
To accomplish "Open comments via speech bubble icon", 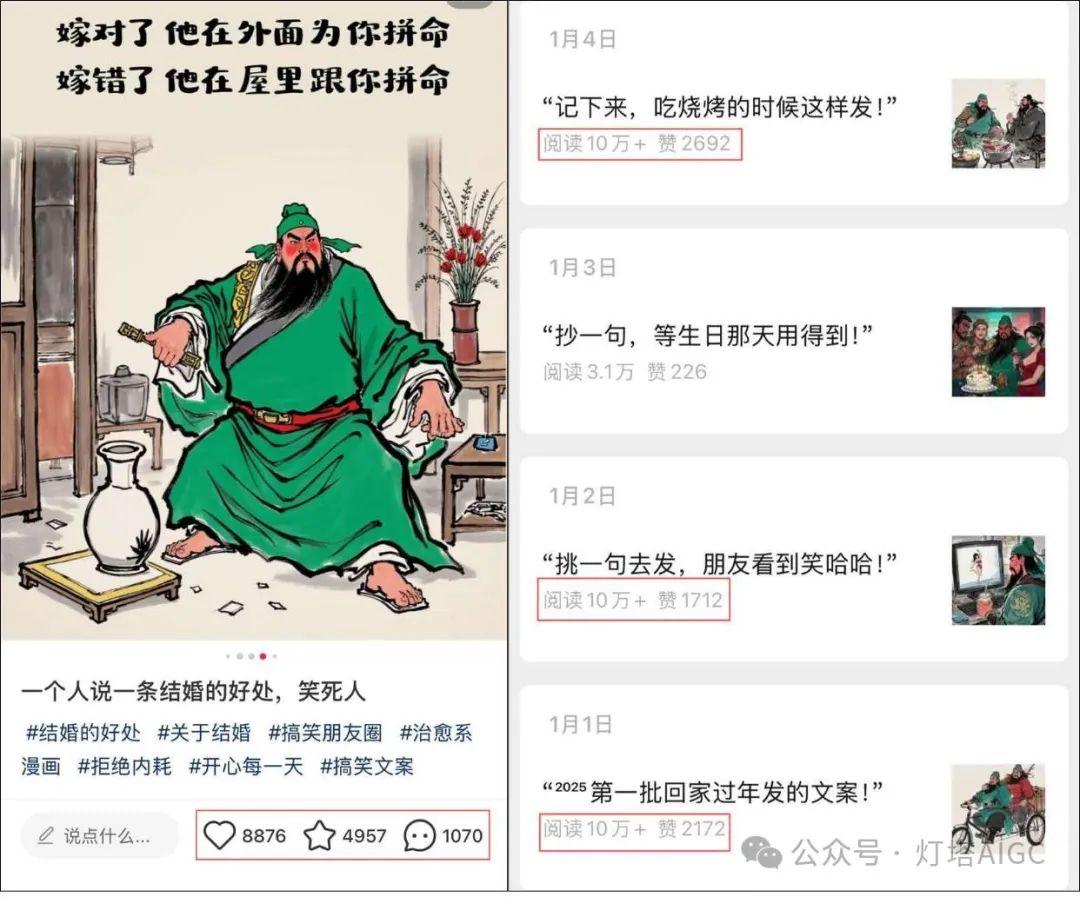I will pos(419,836).
